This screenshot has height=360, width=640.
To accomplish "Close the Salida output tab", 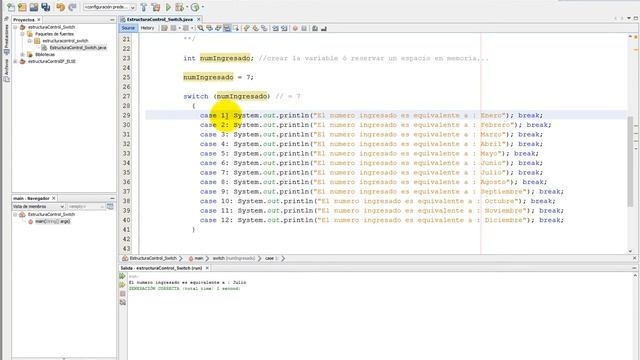I will click(x=207, y=268).
